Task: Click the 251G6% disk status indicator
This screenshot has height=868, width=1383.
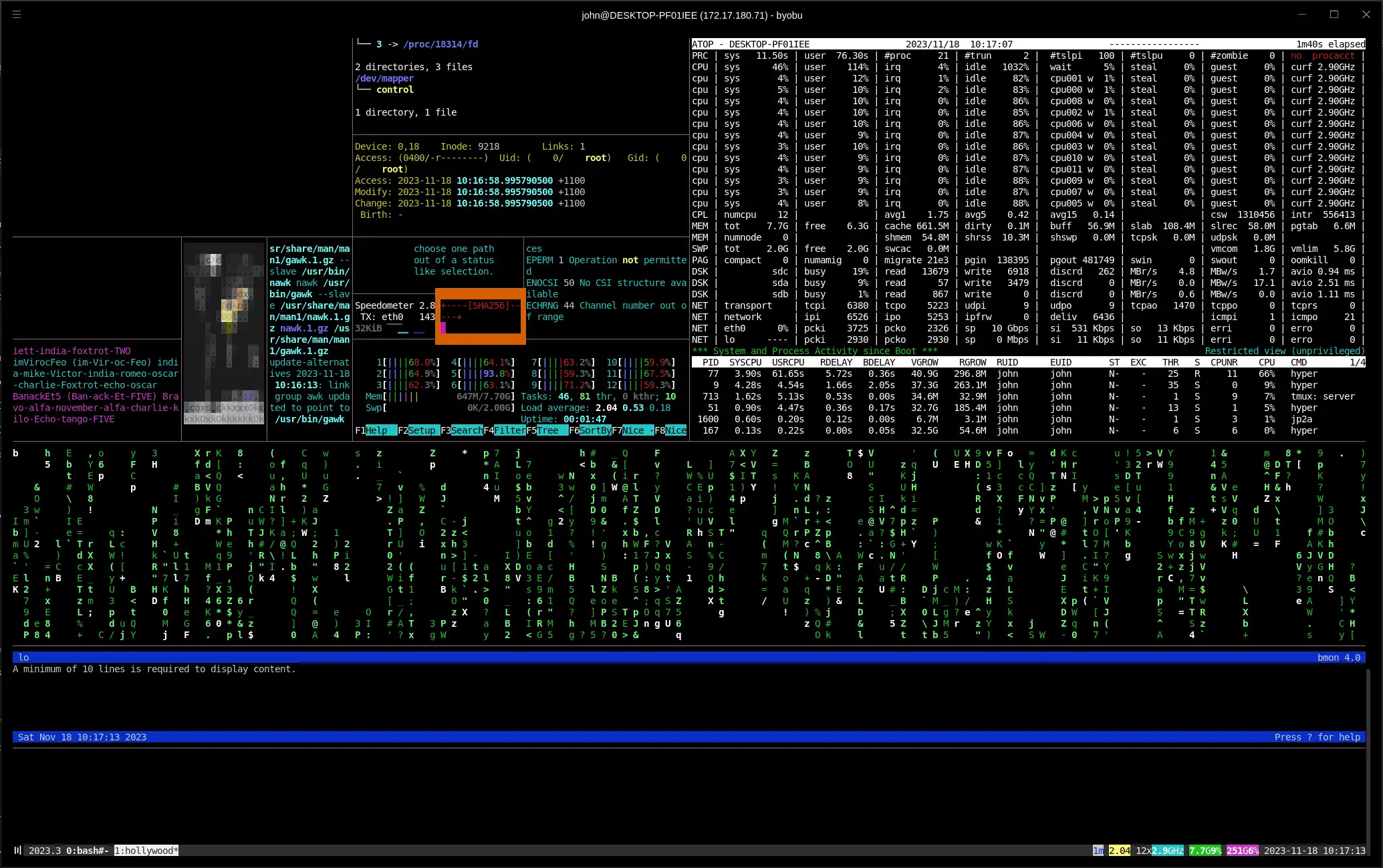Action: (x=1243, y=851)
